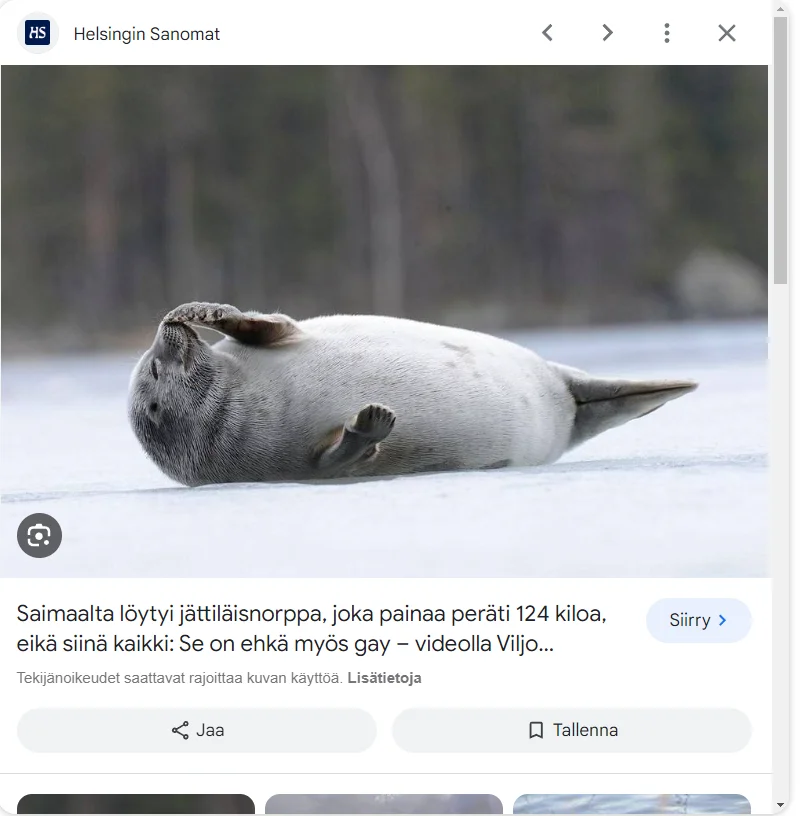801x816 pixels.
Task: Click the share icon in the Jaa button
Action: 180,730
